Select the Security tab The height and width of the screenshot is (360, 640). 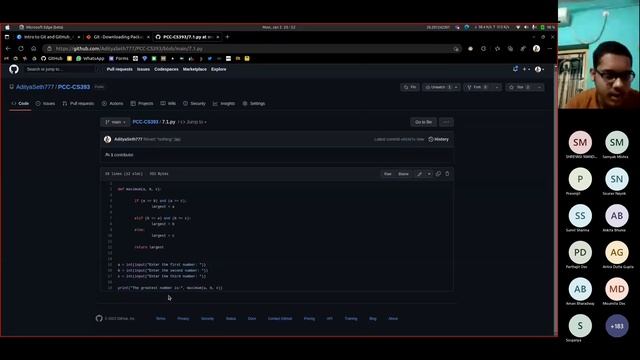click(194, 104)
